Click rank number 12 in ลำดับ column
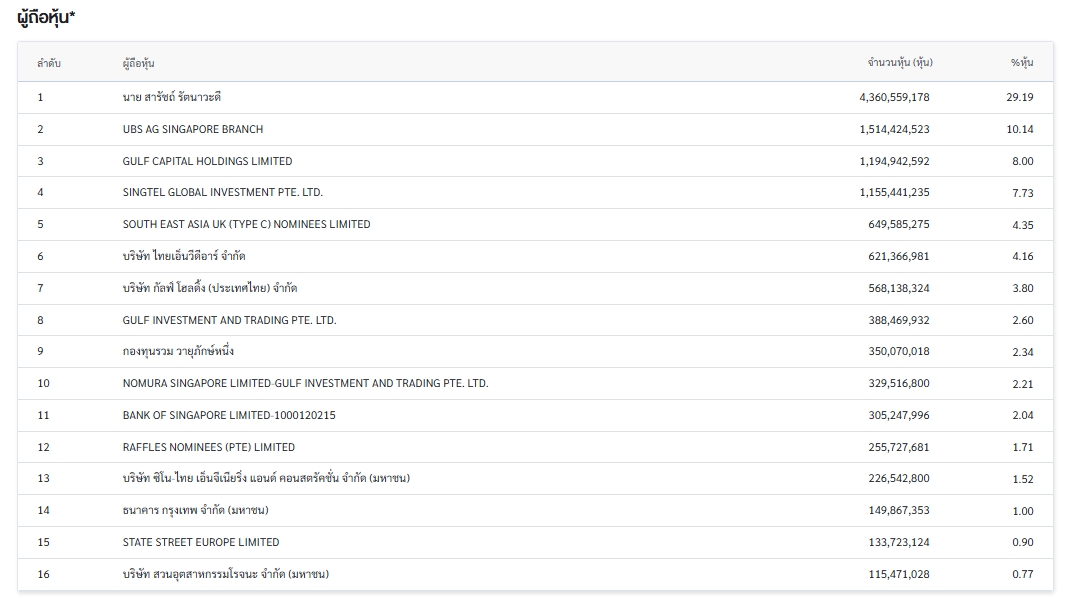The width and height of the screenshot is (1066, 608). 44,447
